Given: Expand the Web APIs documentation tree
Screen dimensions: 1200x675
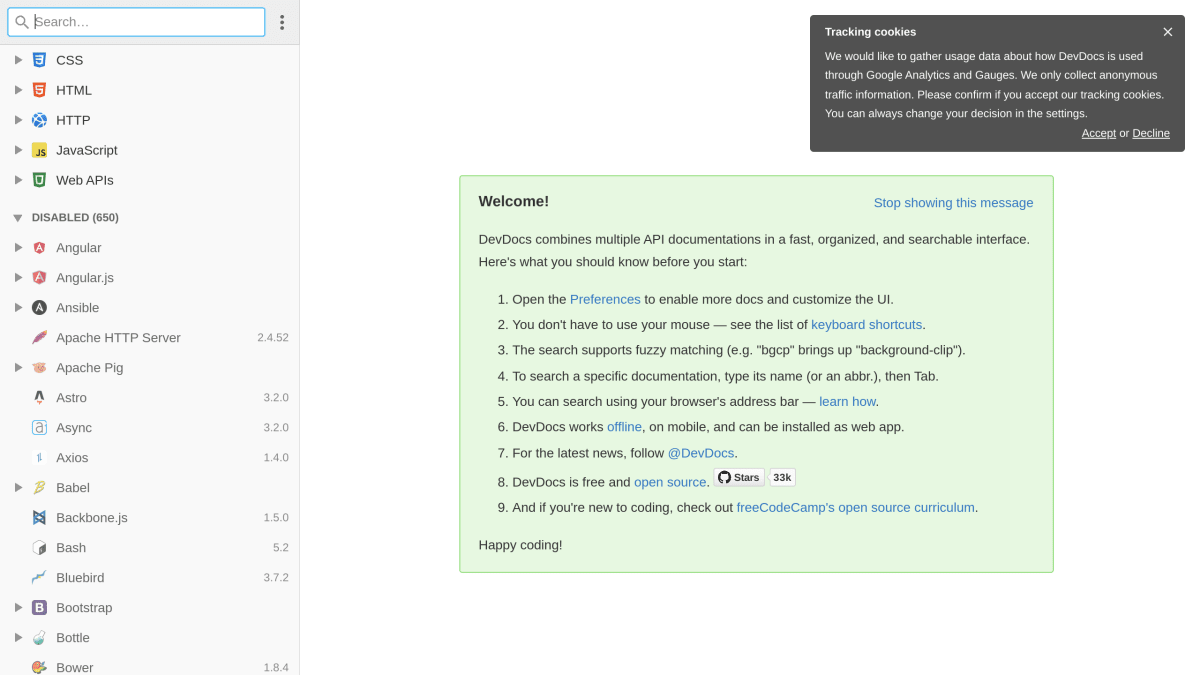Looking at the screenshot, I should click(x=18, y=180).
